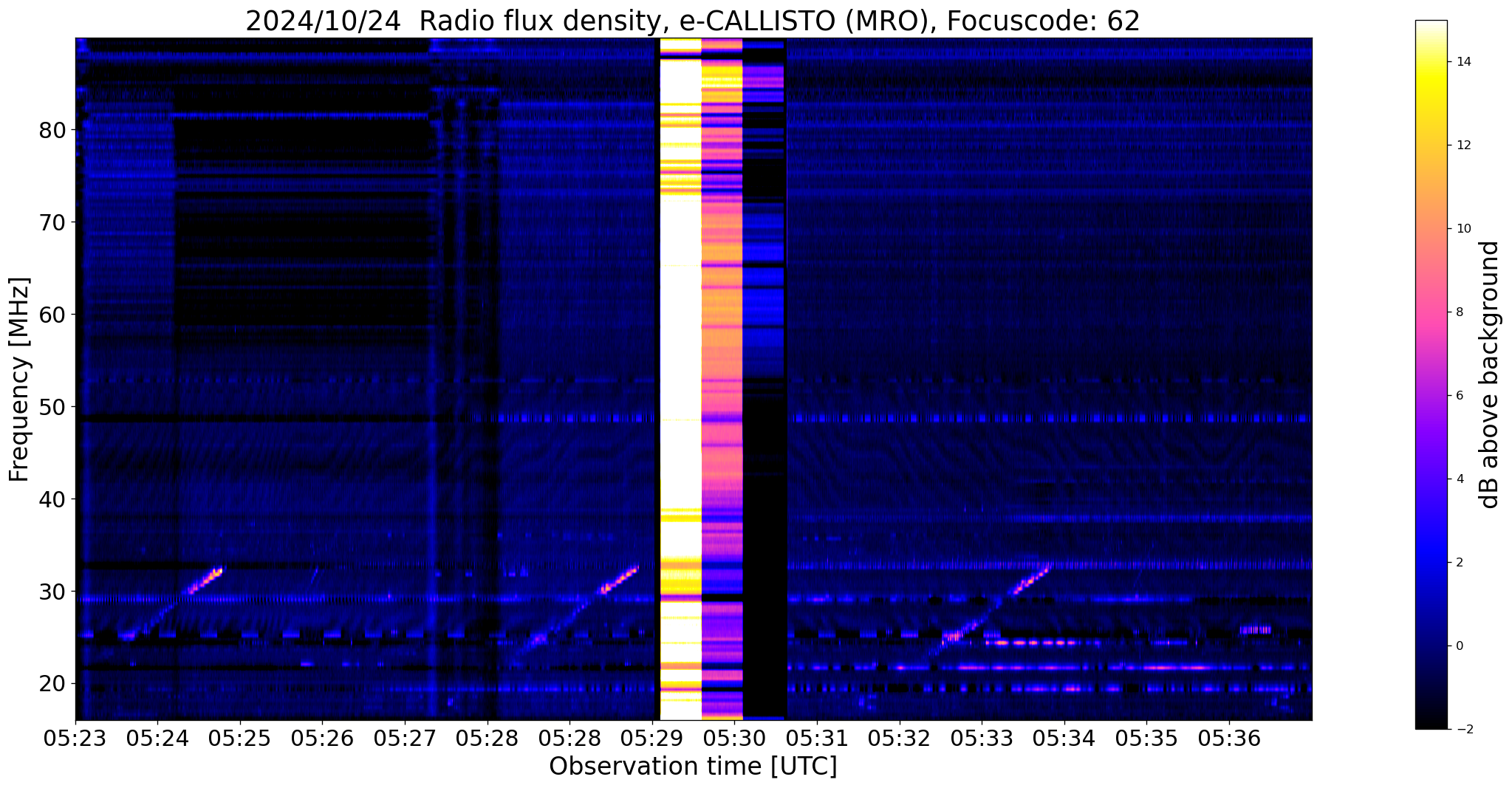
Task: Click the 05:30 time tick label
Action: pyautogui.click(x=734, y=739)
